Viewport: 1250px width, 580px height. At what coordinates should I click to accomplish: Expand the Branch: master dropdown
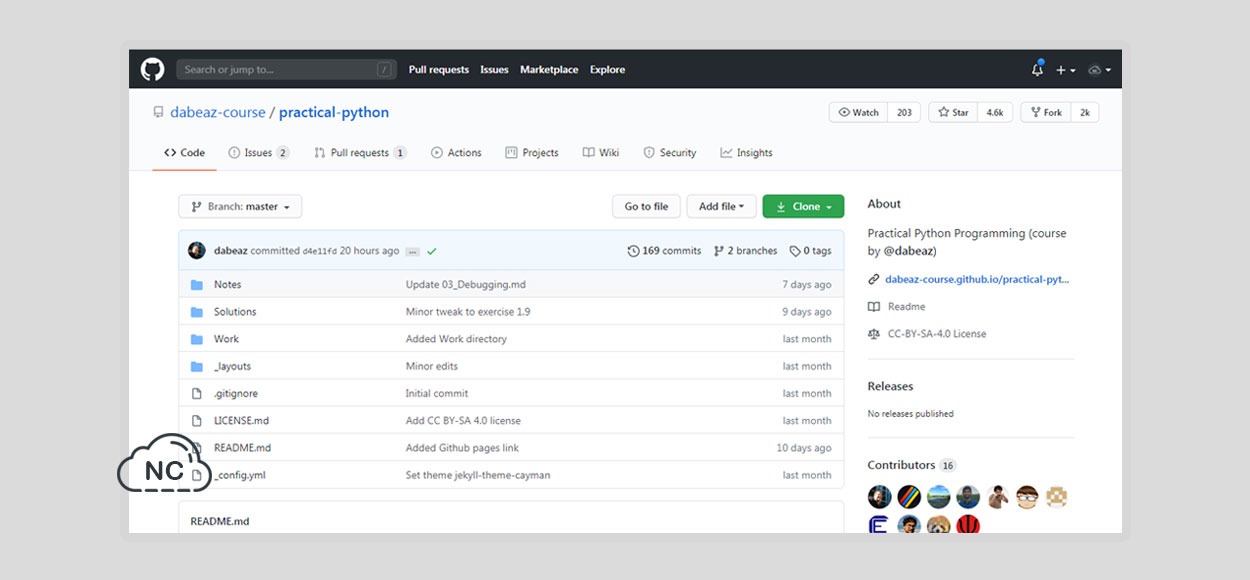tap(240, 206)
